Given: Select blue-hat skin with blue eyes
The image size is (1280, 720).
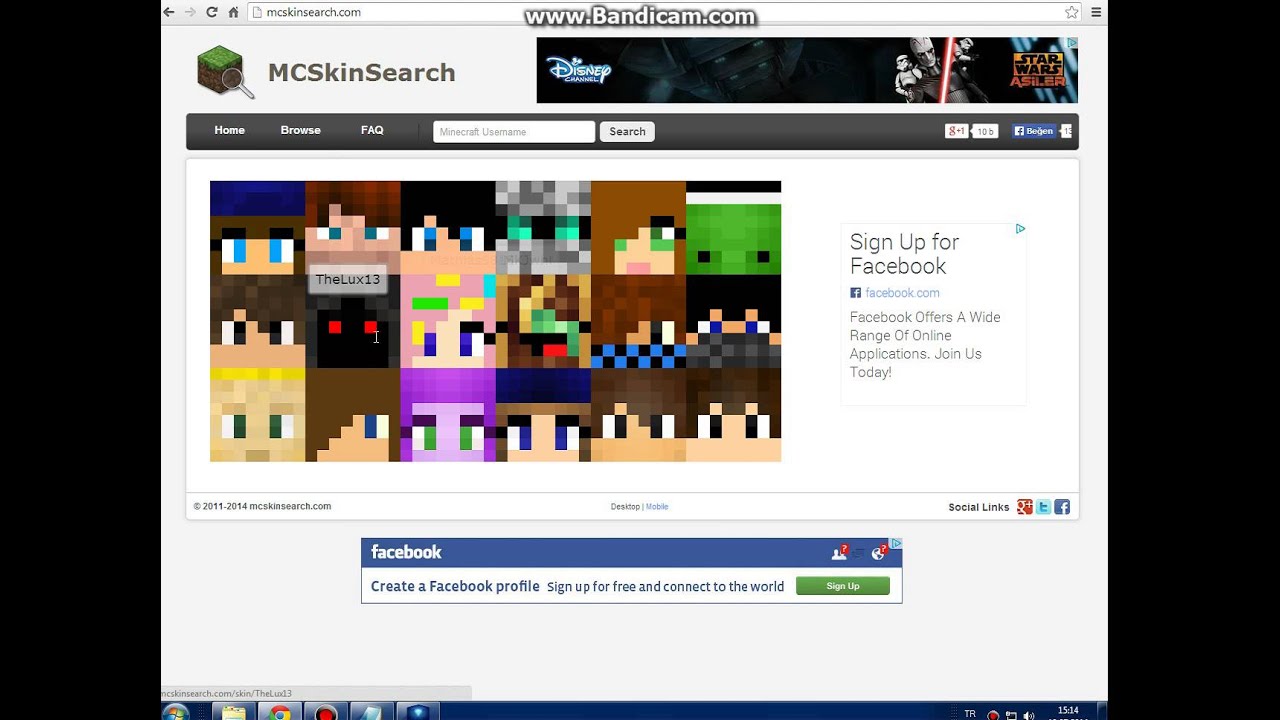Looking at the screenshot, I should click(x=257, y=228).
